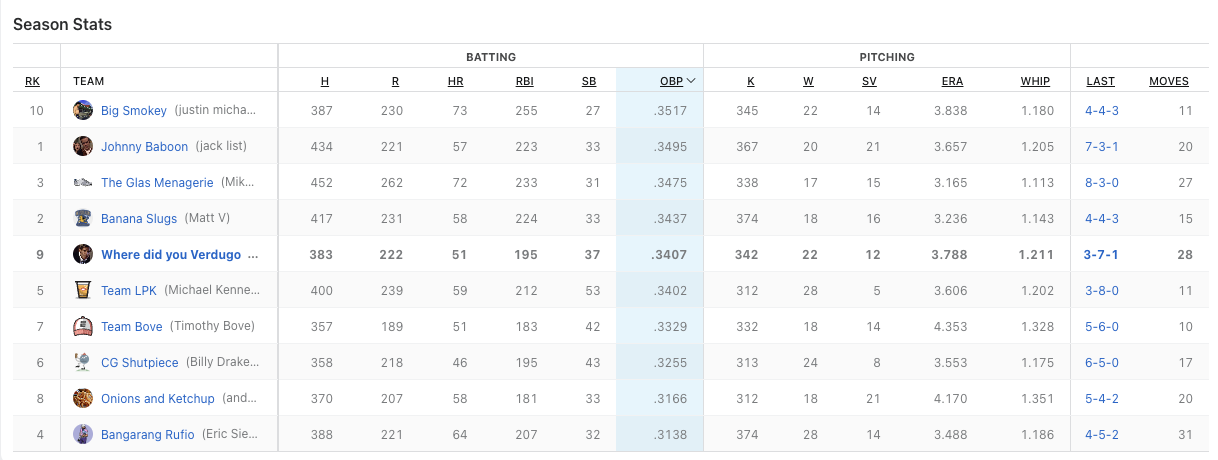Screen dimensions: 1218x460
Task: Click Team LPK beer mug logo
Action: [x=83, y=290]
